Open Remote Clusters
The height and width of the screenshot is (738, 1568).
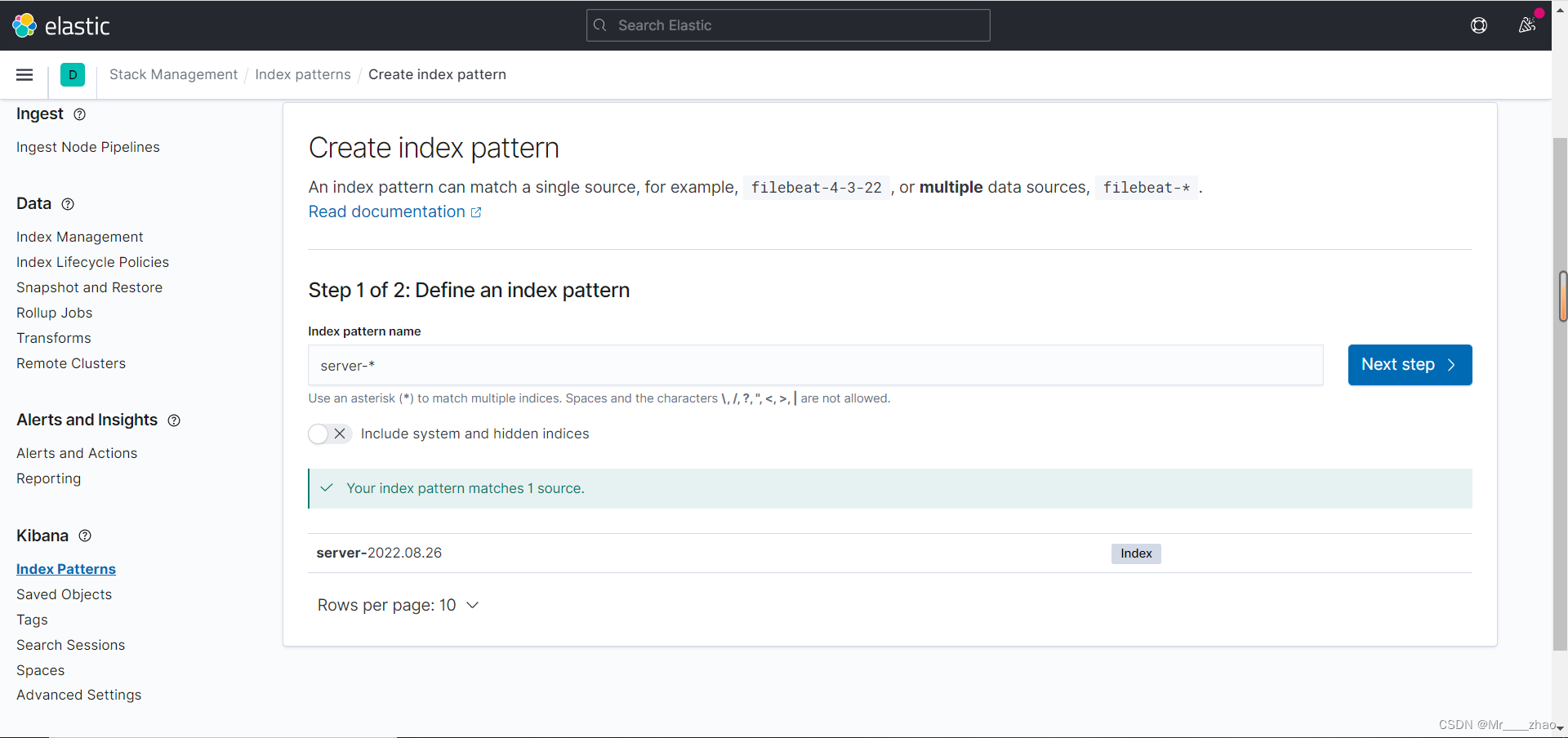tap(71, 363)
